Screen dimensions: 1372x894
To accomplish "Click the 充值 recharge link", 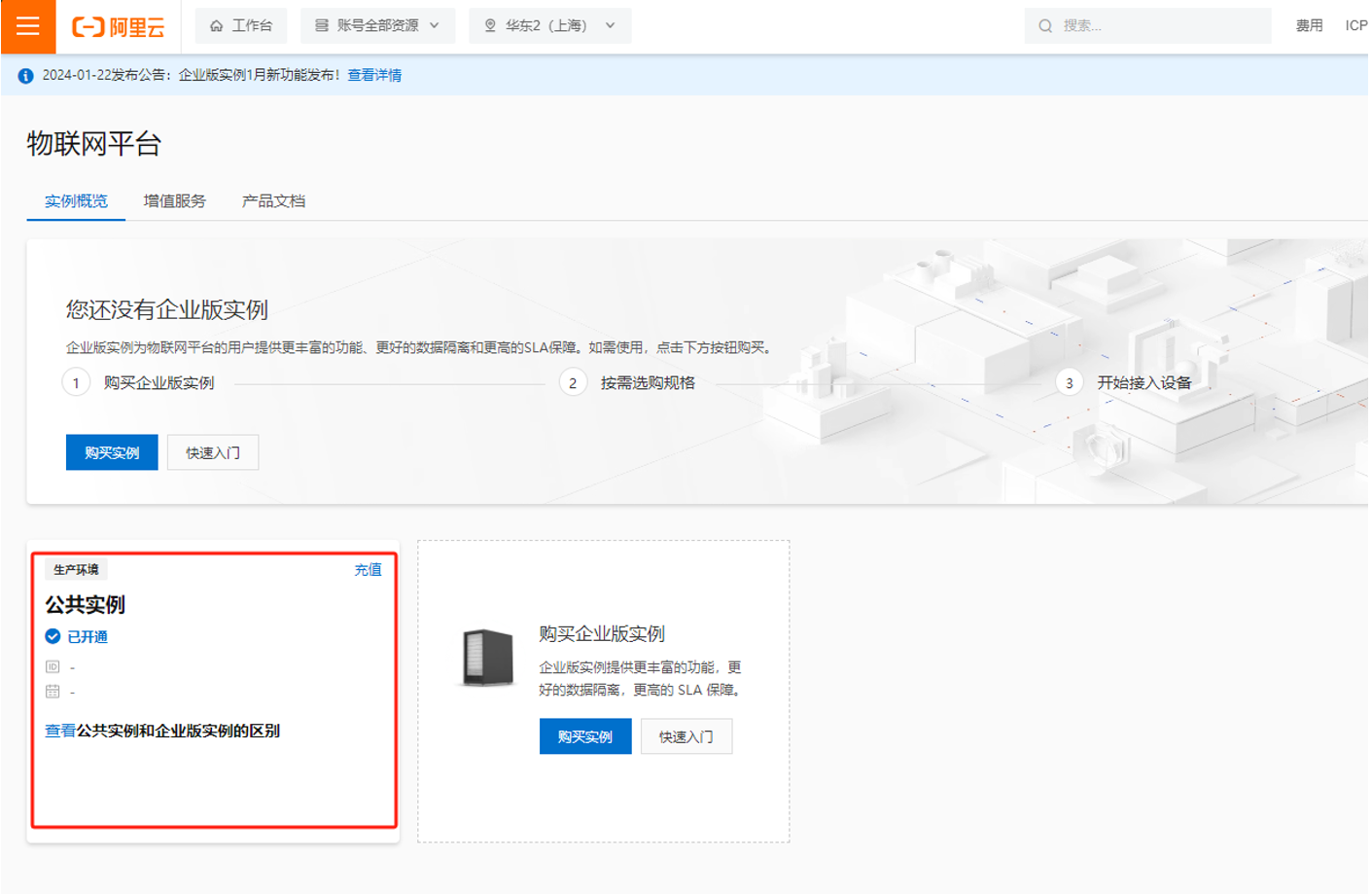I will [x=368, y=570].
